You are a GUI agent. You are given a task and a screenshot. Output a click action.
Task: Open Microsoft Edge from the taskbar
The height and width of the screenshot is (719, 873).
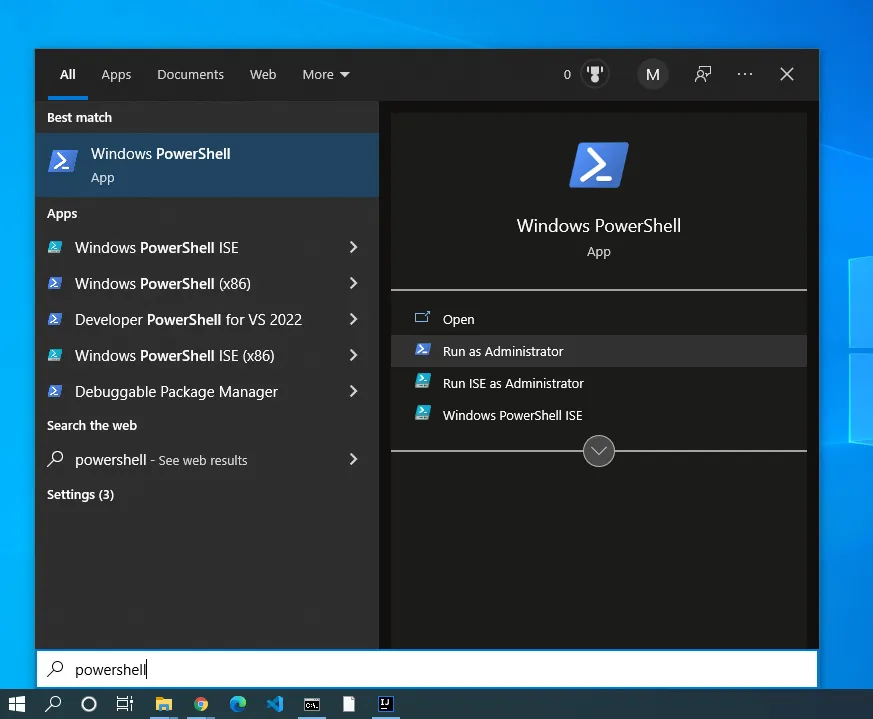point(238,705)
